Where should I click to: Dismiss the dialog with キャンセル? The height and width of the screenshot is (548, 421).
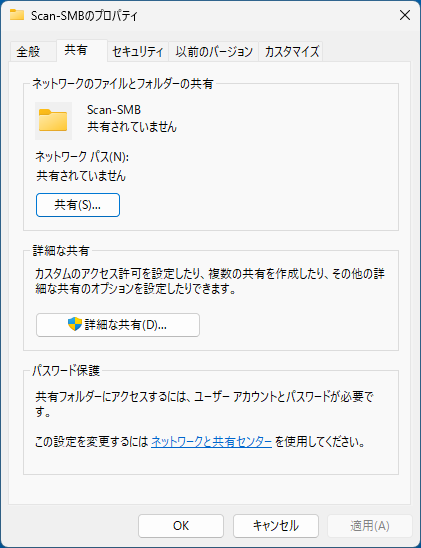tap(276, 526)
